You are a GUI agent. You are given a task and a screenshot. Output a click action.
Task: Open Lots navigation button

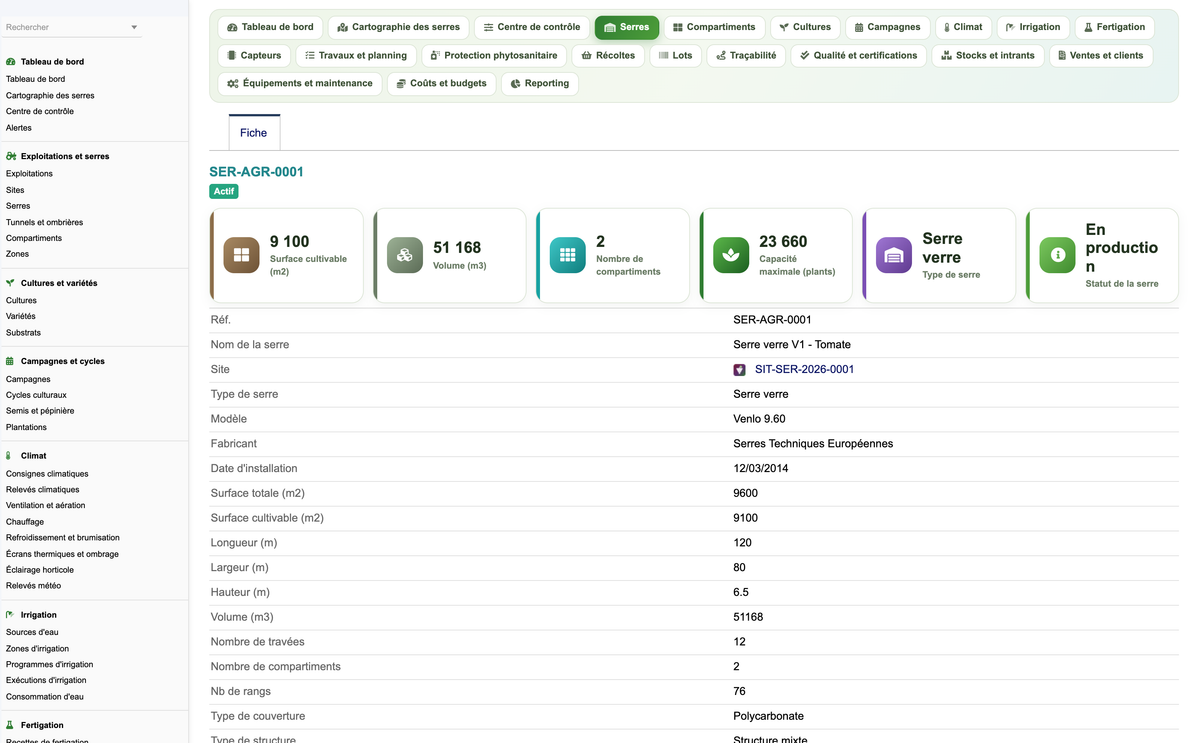675,55
